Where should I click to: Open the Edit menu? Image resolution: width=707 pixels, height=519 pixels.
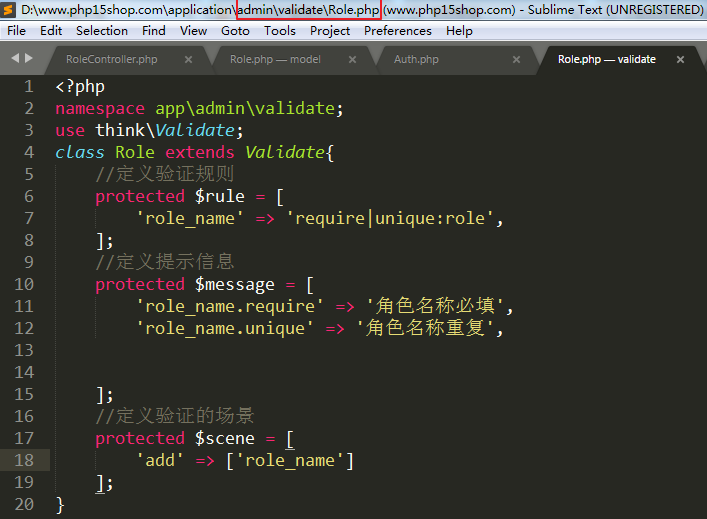point(51,31)
